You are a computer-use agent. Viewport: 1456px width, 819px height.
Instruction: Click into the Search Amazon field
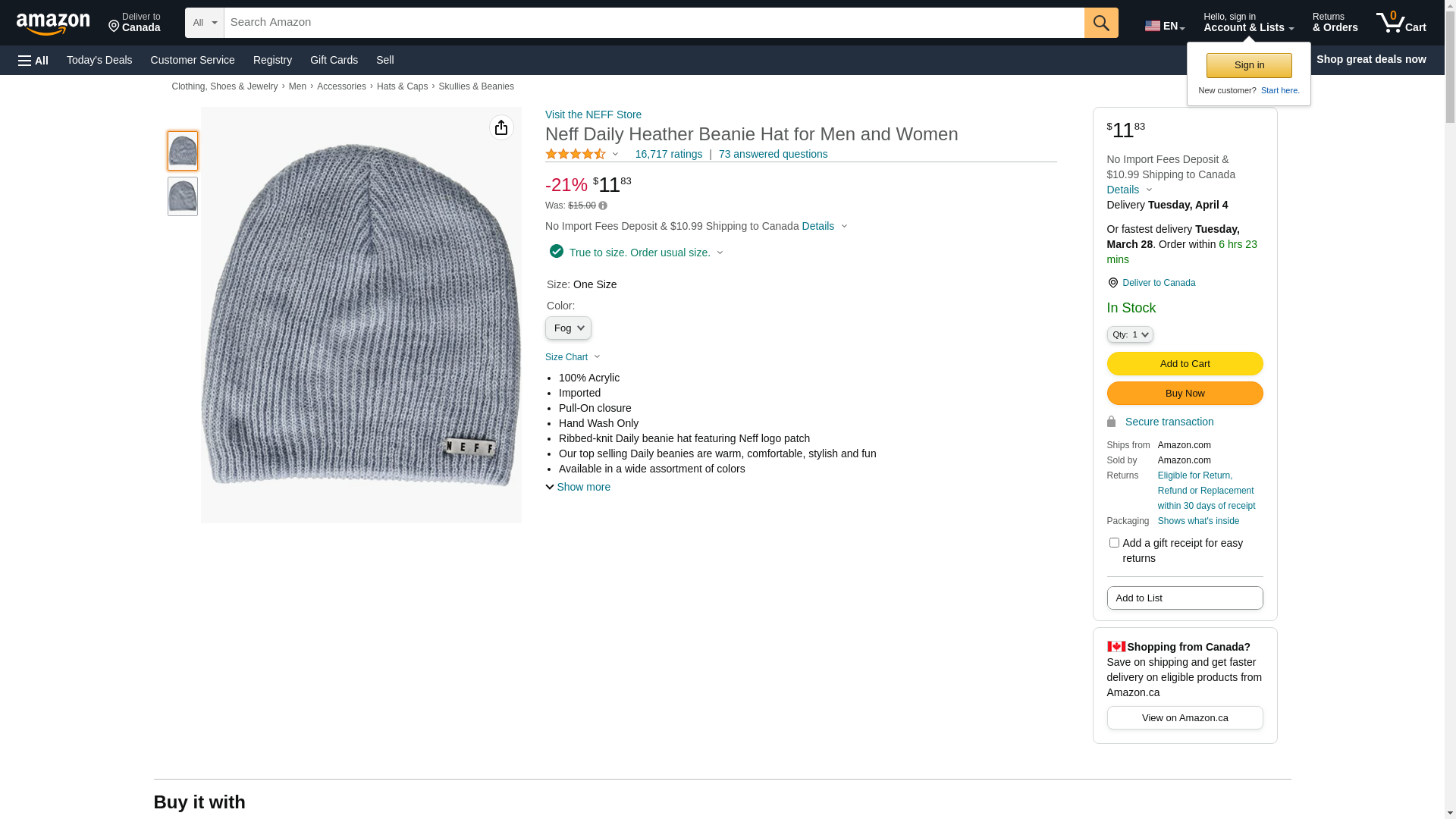[x=652, y=23]
